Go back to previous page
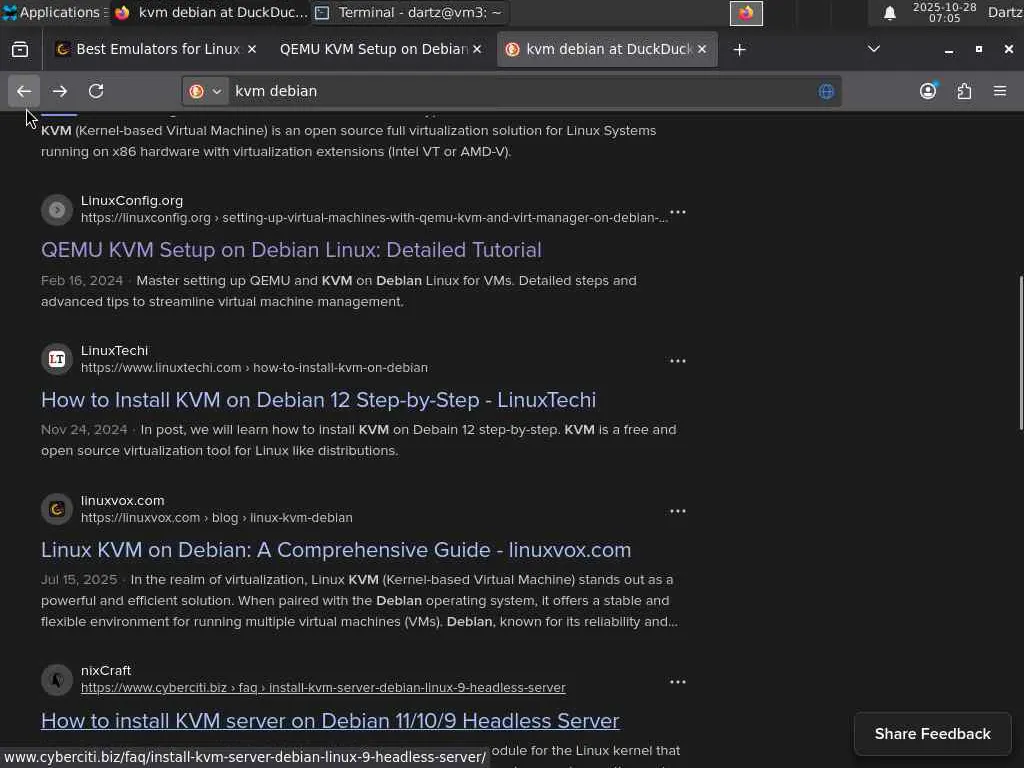Screen dimensions: 1024x768 [24, 91]
